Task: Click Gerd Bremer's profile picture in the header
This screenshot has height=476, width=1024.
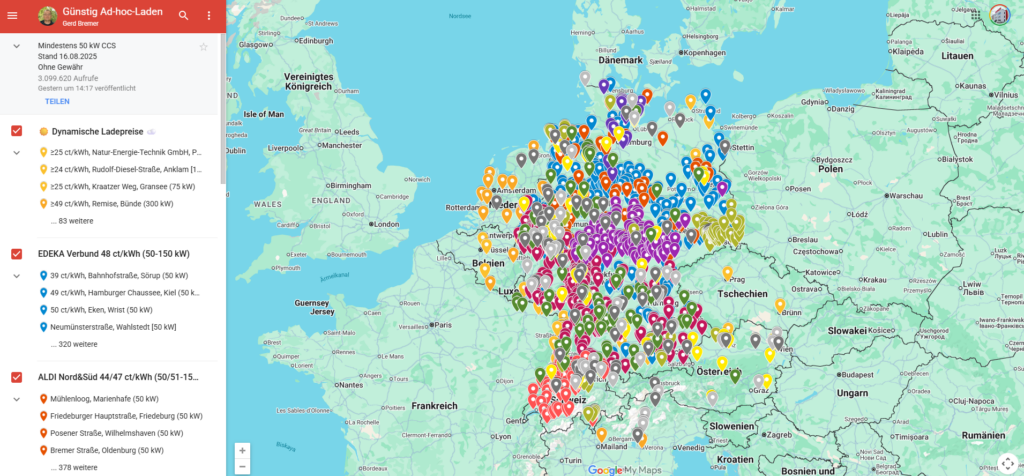Action: 48,16
